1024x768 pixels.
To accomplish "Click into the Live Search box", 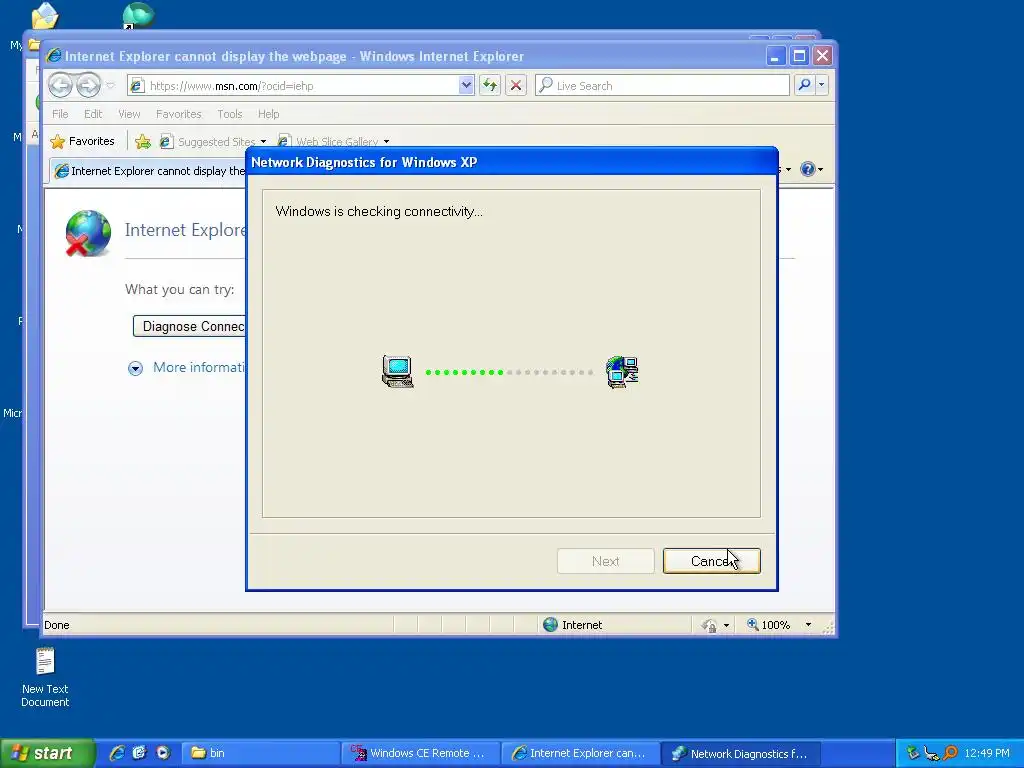I will (662, 86).
